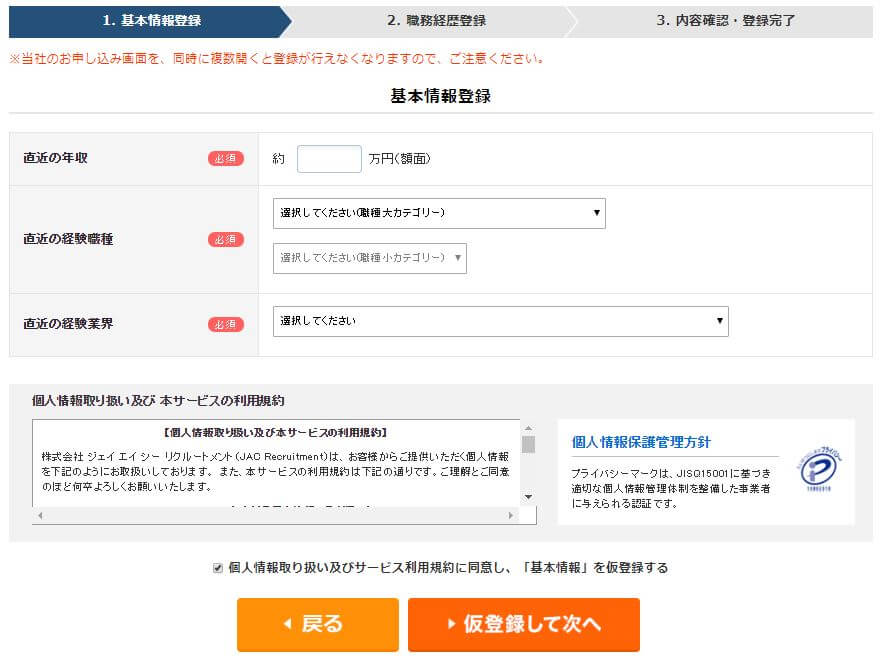This screenshot has height=663, width=883.
Task: Click the red multi-window warning notice text
Action: [x=277, y=59]
